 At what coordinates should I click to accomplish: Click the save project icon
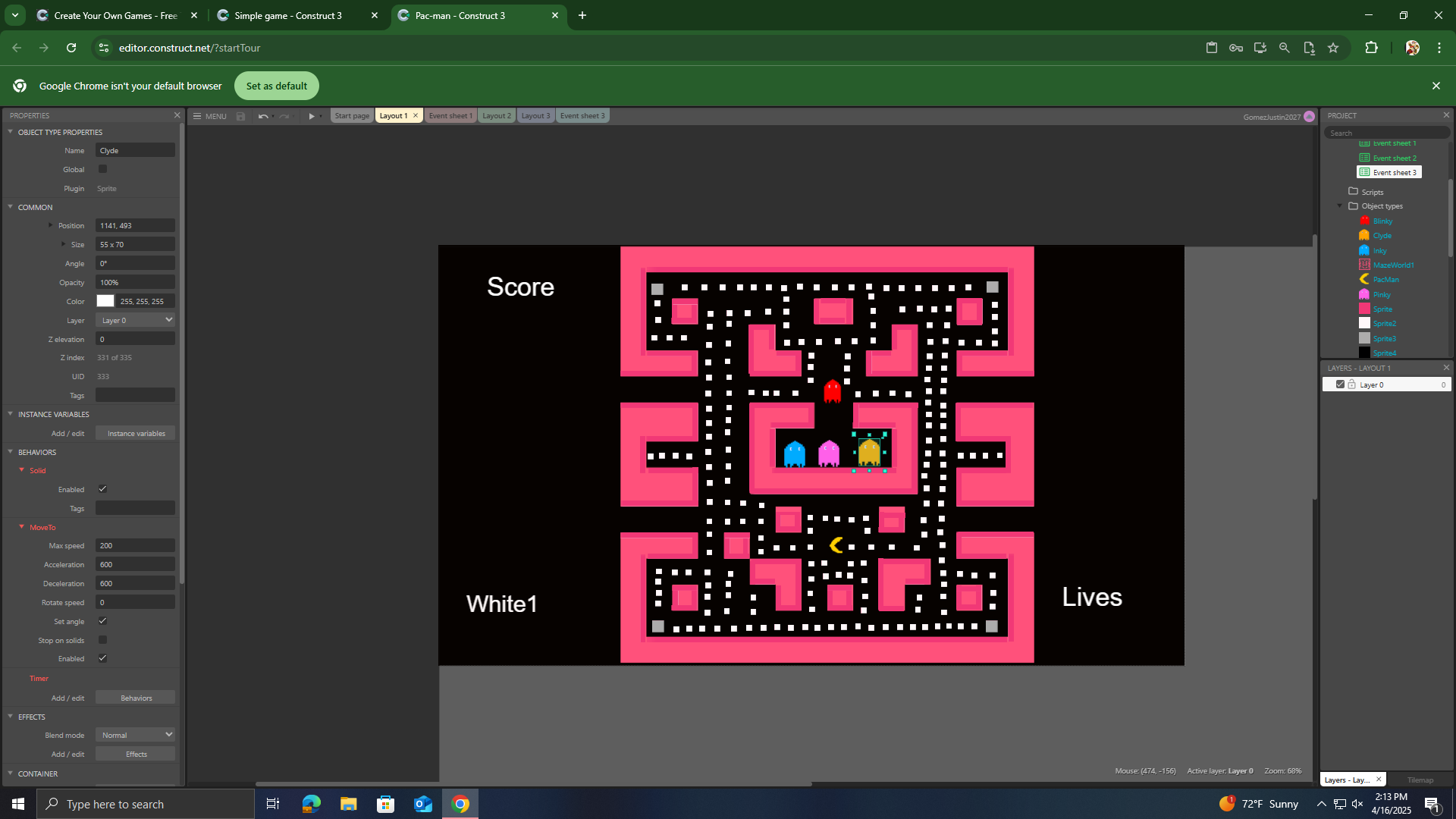(240, 116)
